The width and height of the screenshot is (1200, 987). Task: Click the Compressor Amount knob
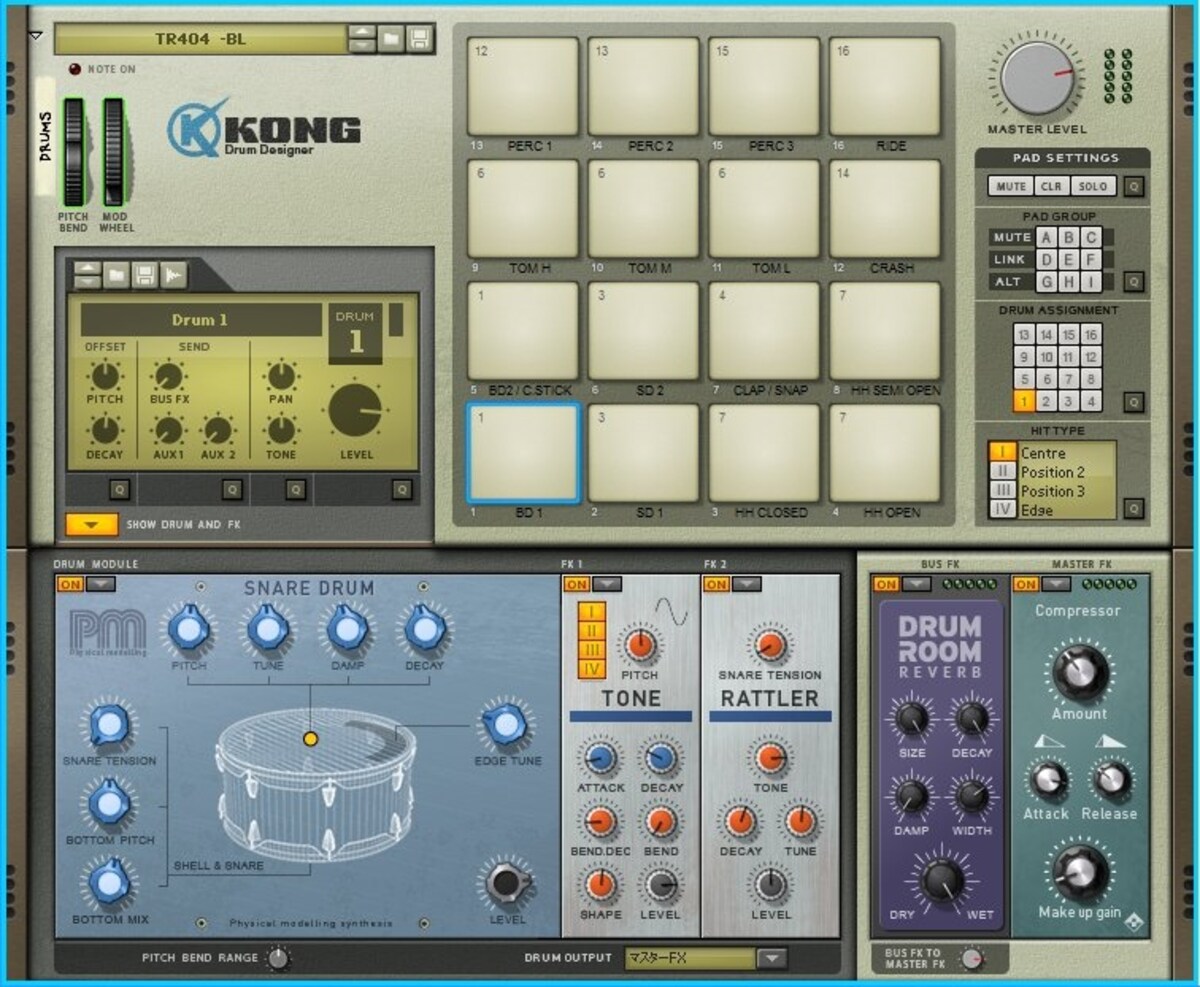(x=1079, y=671)
